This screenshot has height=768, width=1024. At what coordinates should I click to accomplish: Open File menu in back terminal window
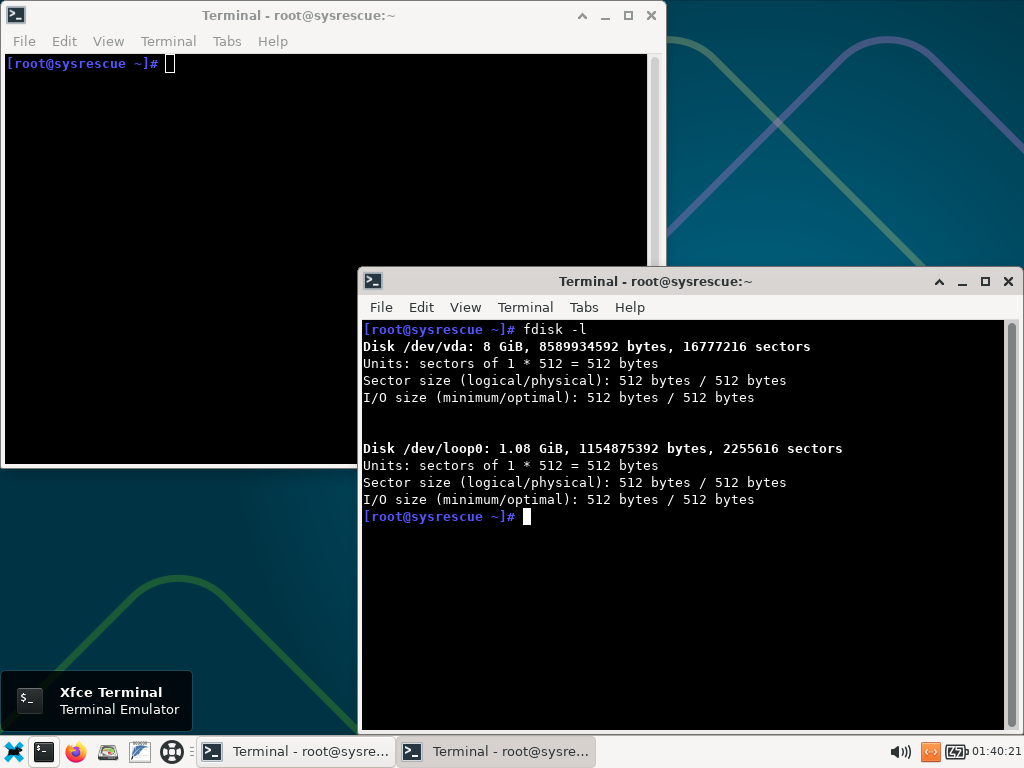tap(24, 41)
